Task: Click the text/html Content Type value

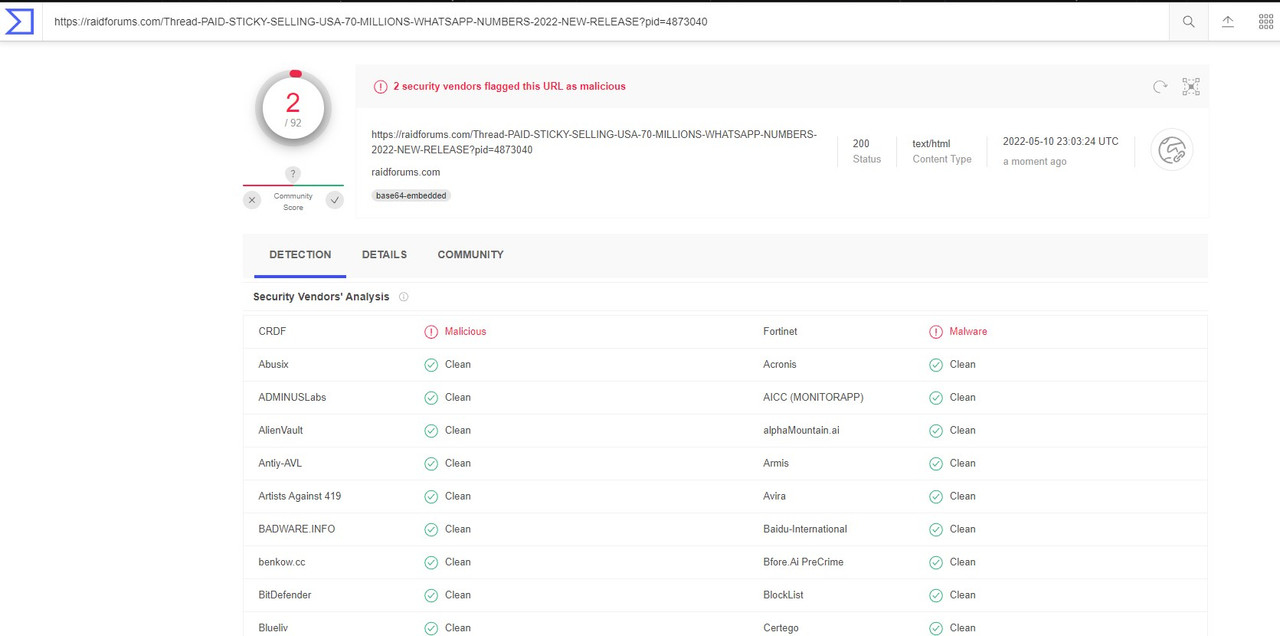Action: coord(931,144)
